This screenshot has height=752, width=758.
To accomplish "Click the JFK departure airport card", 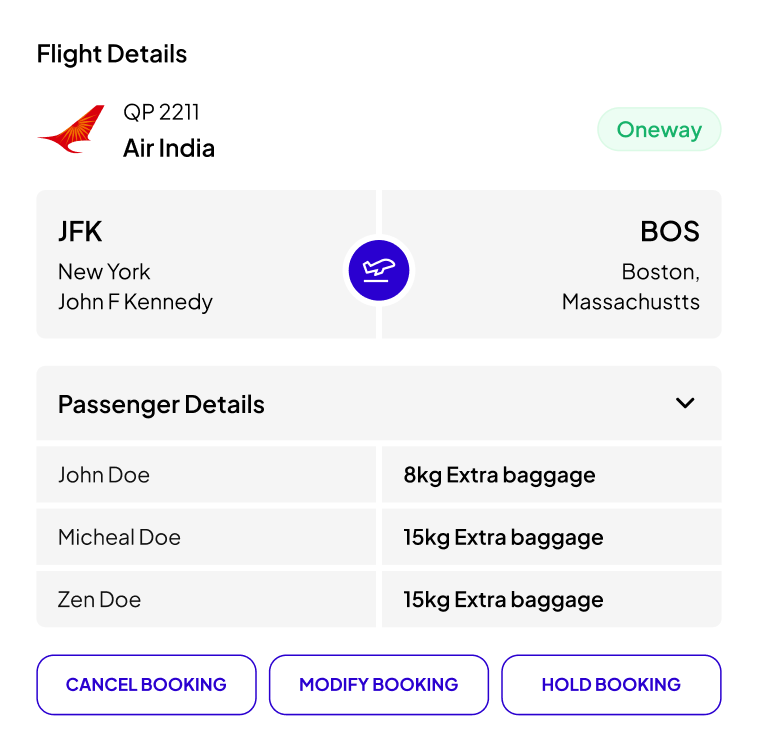I will tap(206, 264).
